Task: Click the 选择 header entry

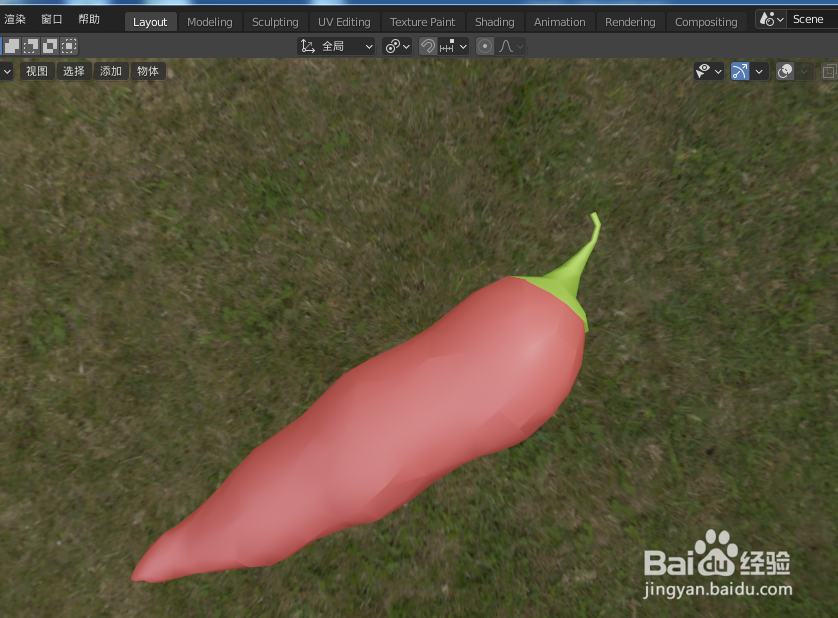Action: pos(74,70)
